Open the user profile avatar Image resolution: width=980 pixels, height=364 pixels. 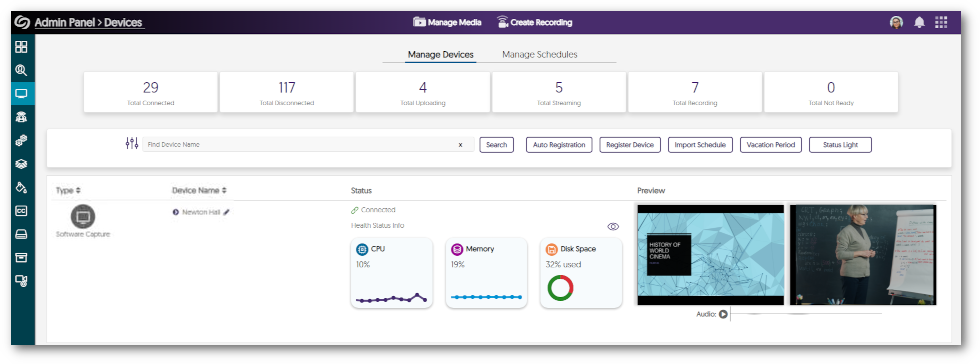[896, 23]
